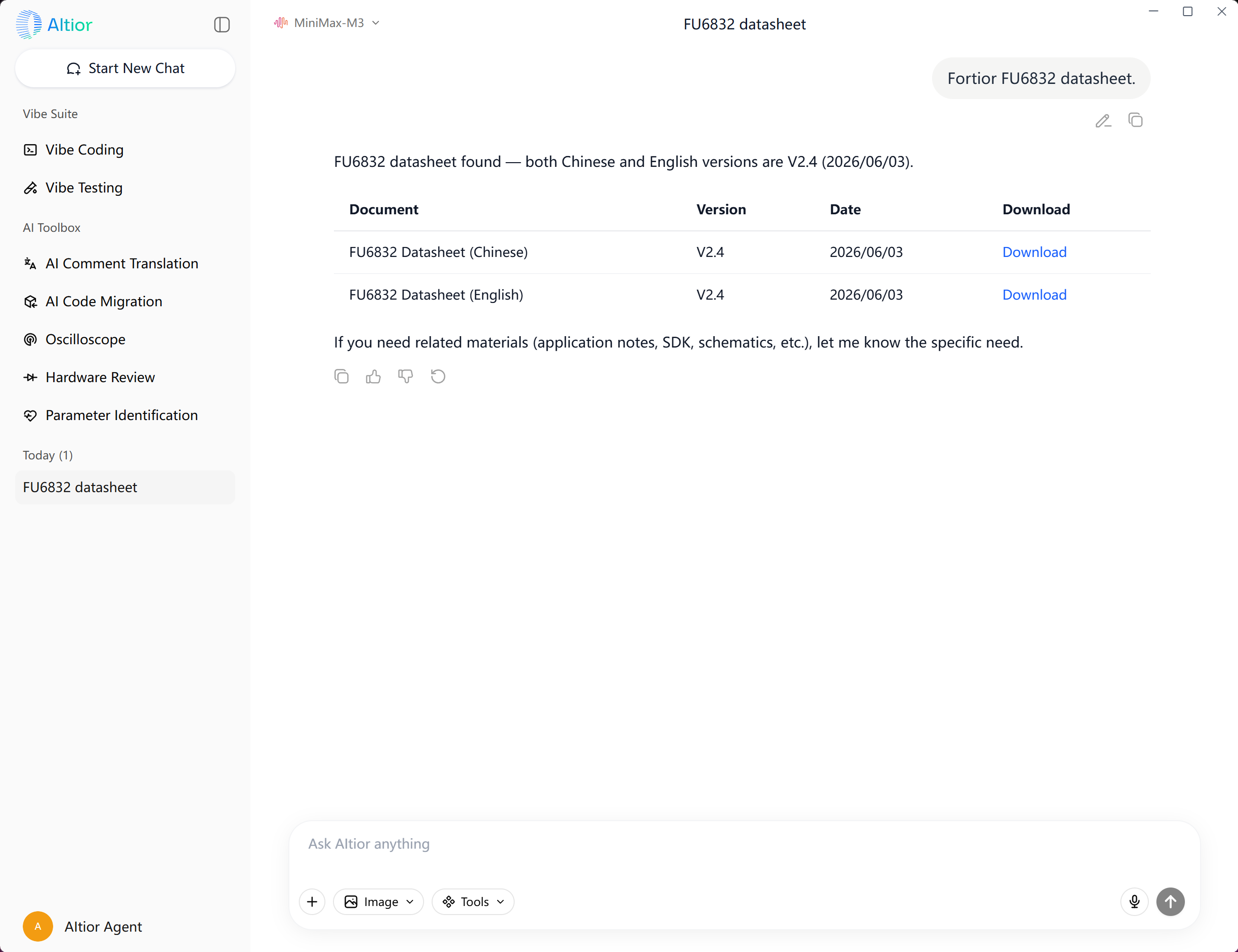The image size is (1238, 952).
Task: Give the response a thumbs up
Action: (x=374, y=376)
